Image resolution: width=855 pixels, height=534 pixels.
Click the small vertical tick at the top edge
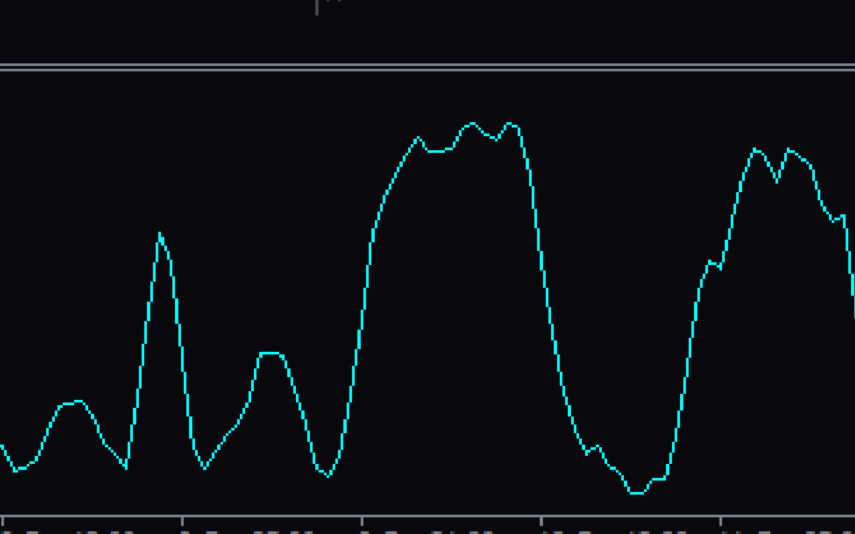click(317, 7)
